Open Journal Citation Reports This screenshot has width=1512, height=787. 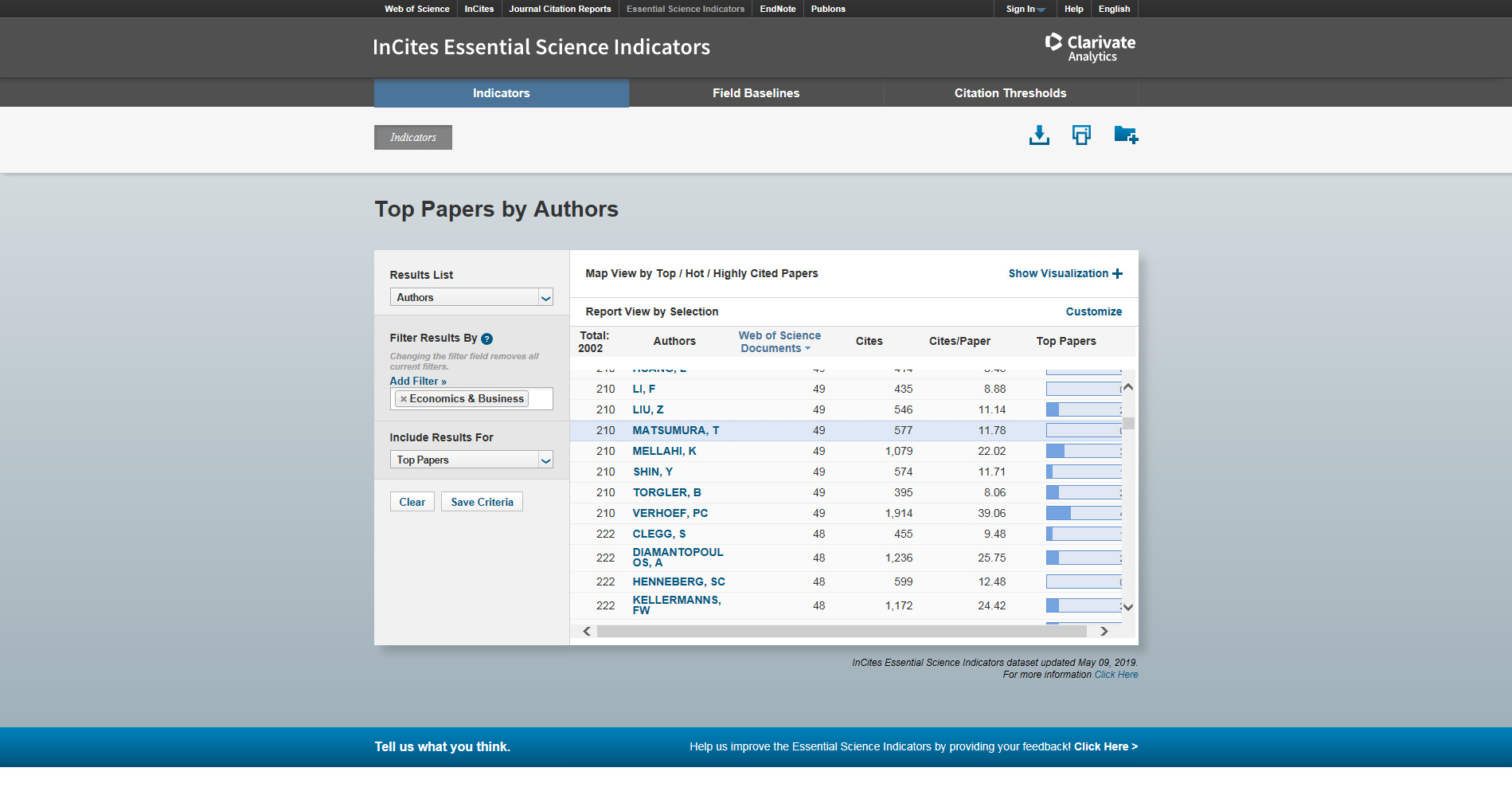[560, 9]
